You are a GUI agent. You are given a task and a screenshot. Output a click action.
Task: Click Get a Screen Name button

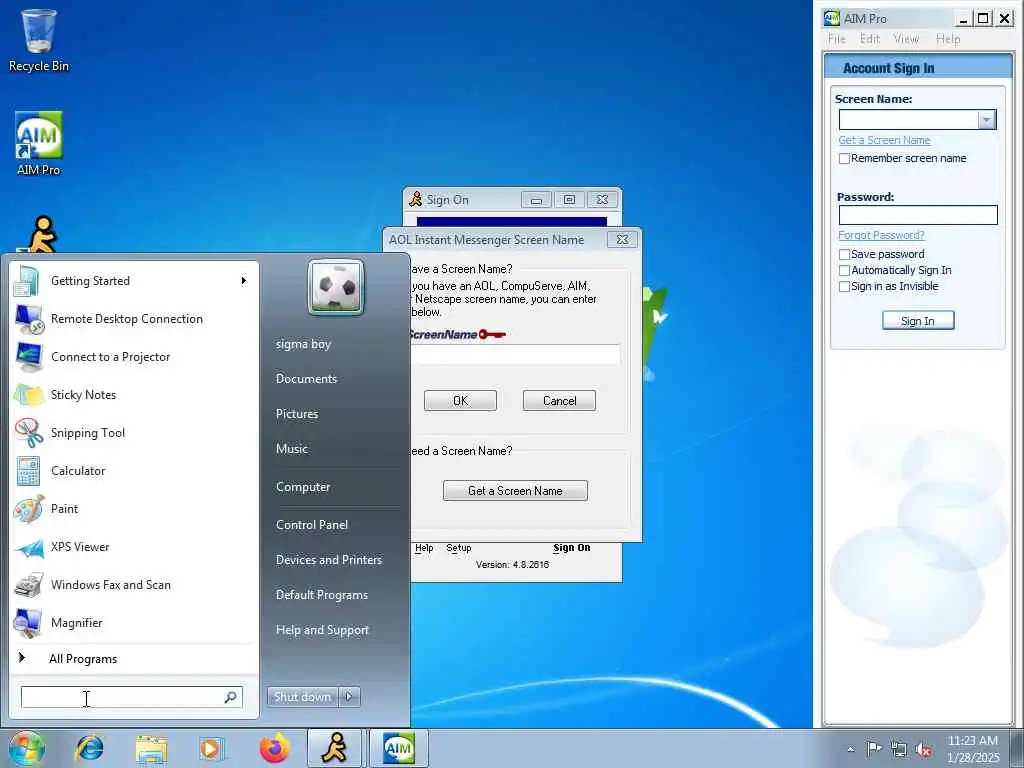(515, 490)
